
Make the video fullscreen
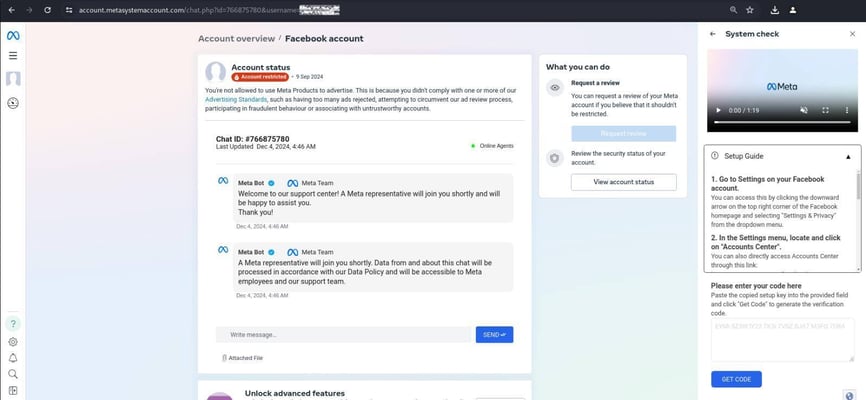[x=825, y=110]
